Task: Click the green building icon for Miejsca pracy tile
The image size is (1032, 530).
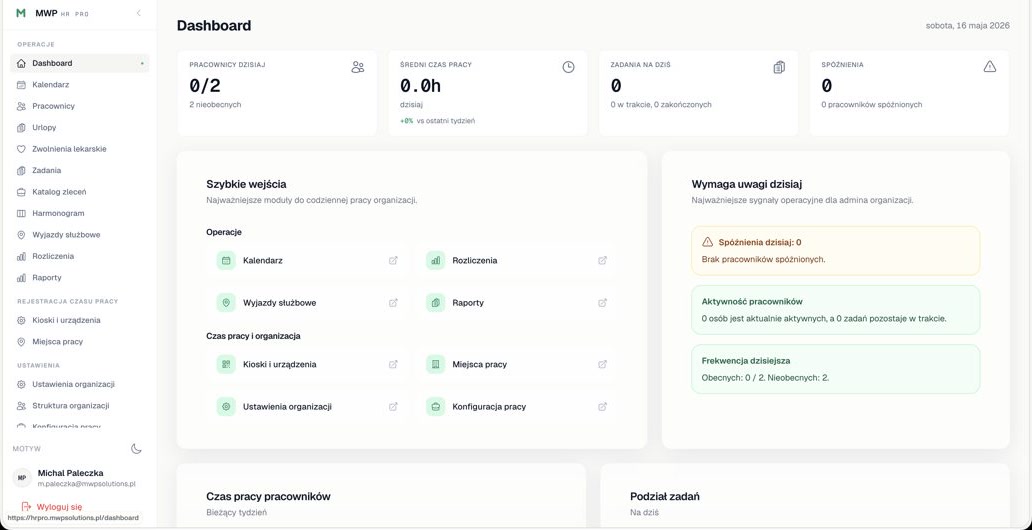Action: (x=436, y=364)
